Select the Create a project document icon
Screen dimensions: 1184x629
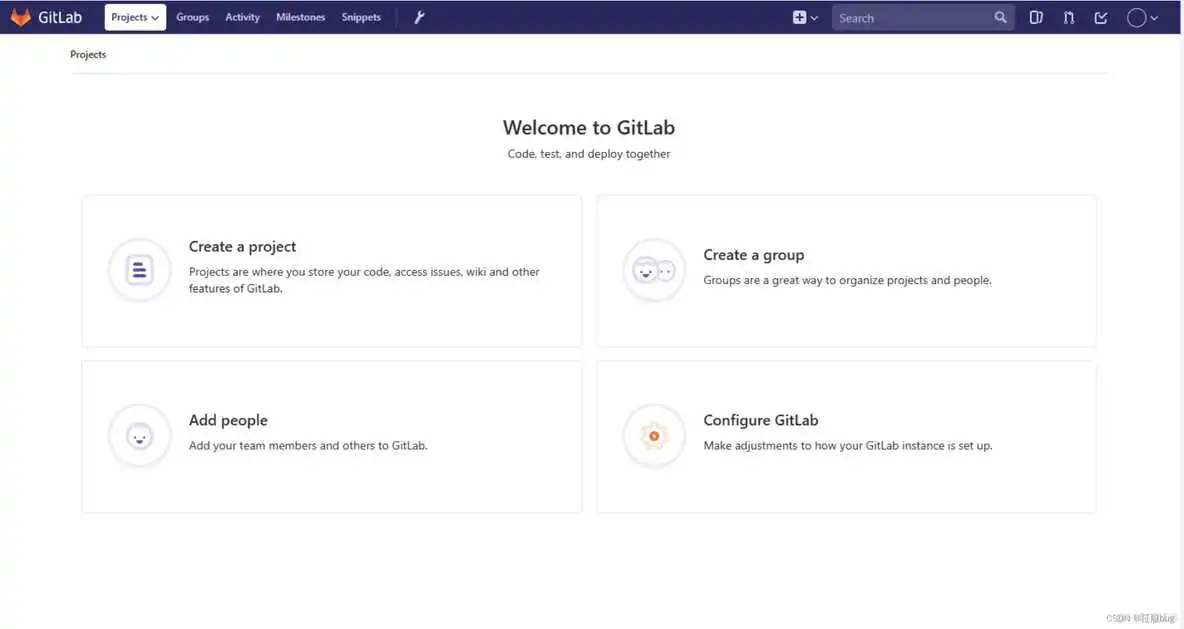tap(139, 270)
